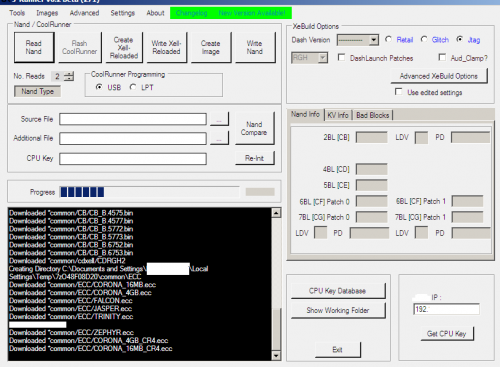Open the Settings menu

(123, 13)
